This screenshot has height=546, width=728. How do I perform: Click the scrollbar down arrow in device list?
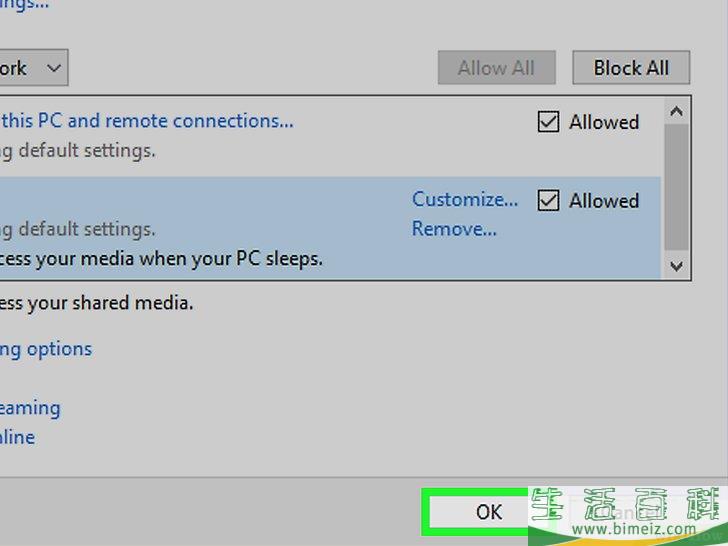[x=677, y=266]
